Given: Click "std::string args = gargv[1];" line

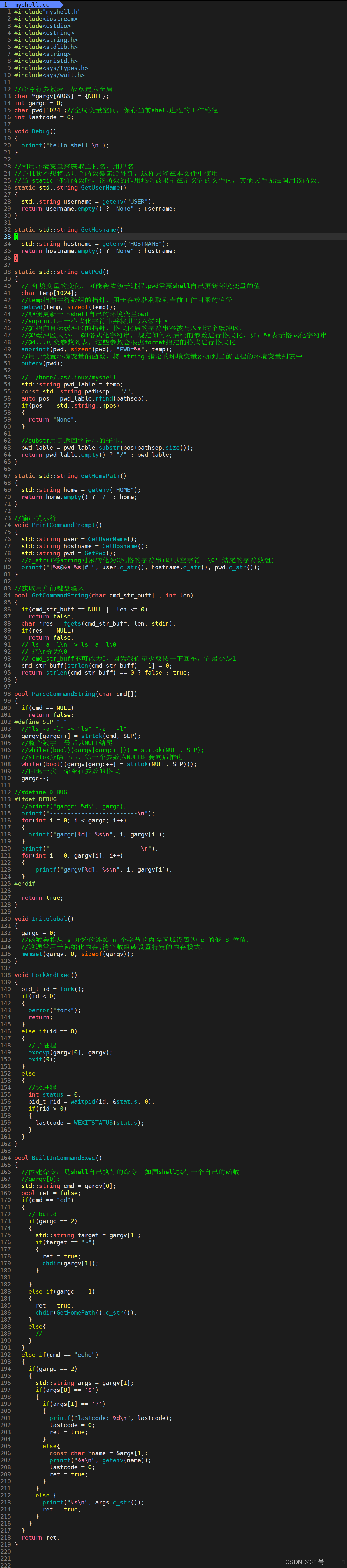Looking at the screenshot, I should click(x=85, y=1382).
